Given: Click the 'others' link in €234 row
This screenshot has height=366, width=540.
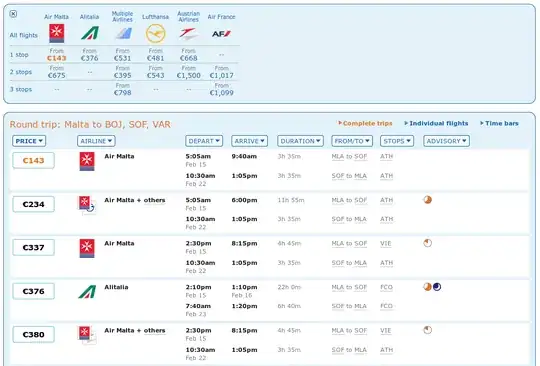Looking at the screenshot, I should [154, 200].
